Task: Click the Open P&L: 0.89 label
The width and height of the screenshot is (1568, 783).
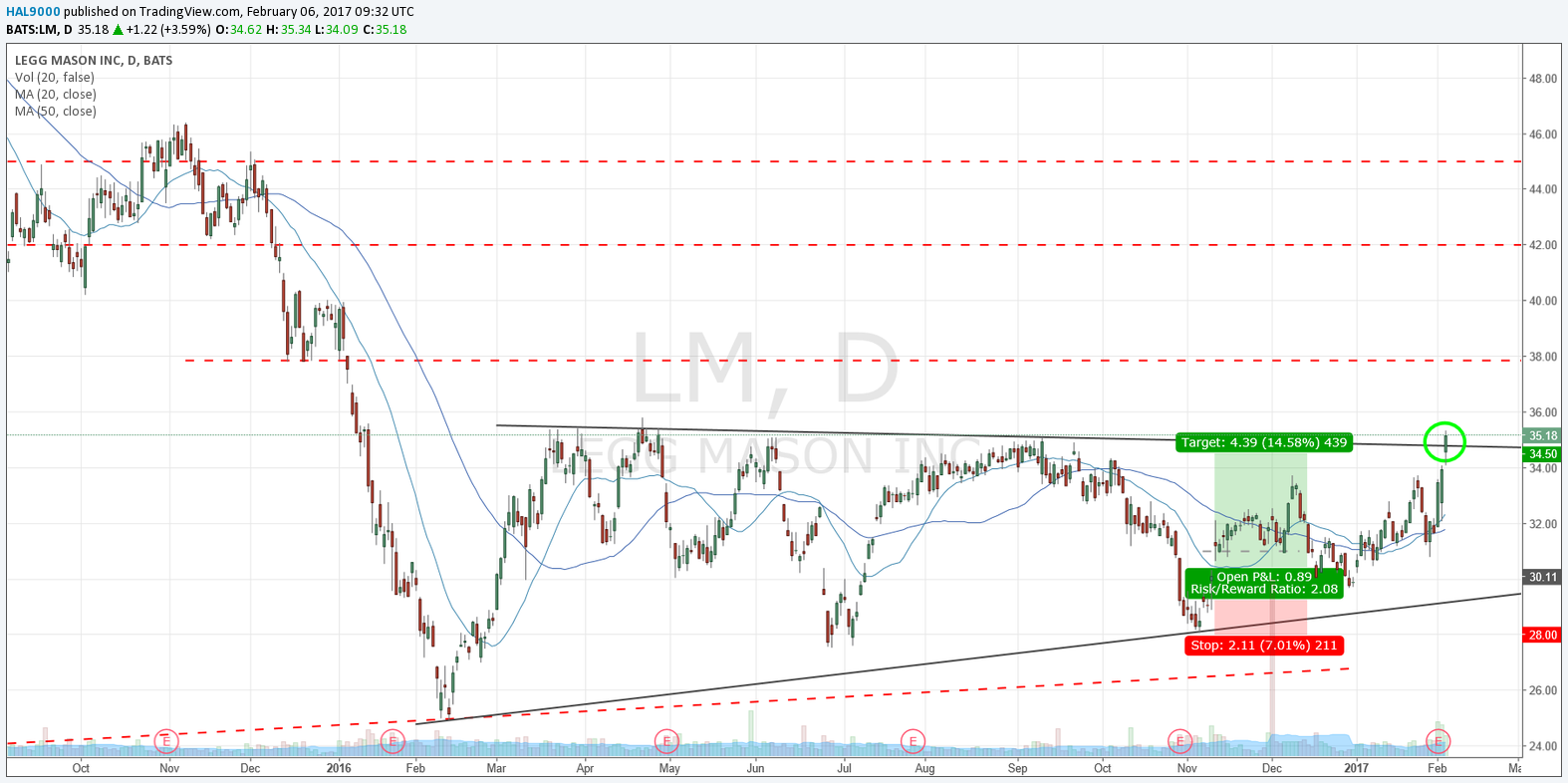Action: 1264,577
